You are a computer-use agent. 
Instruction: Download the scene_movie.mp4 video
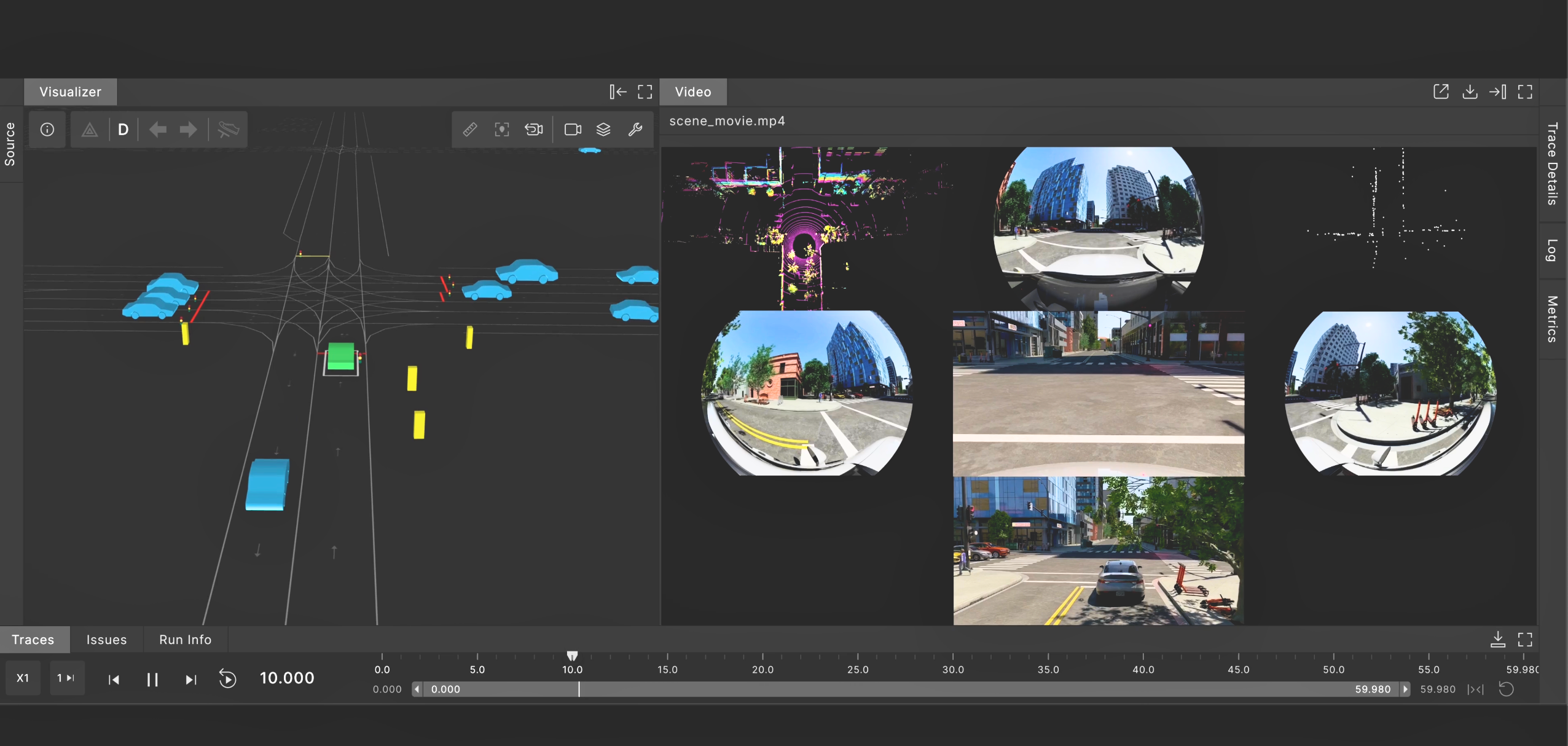(1470, 92)
